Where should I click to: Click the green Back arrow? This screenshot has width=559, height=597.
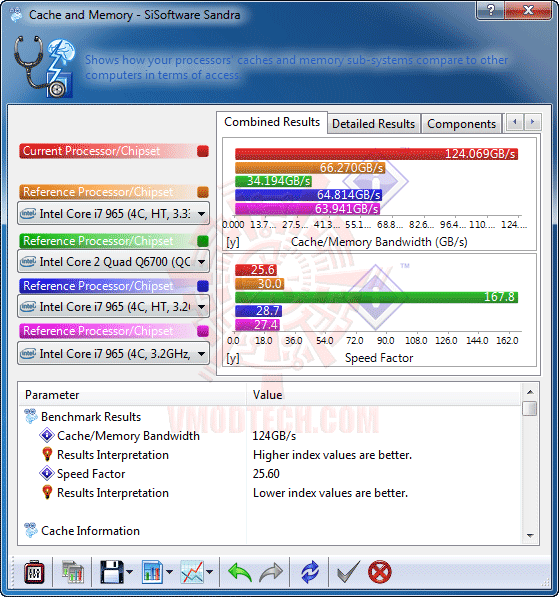pyautogui.click(x=240, y=572)
